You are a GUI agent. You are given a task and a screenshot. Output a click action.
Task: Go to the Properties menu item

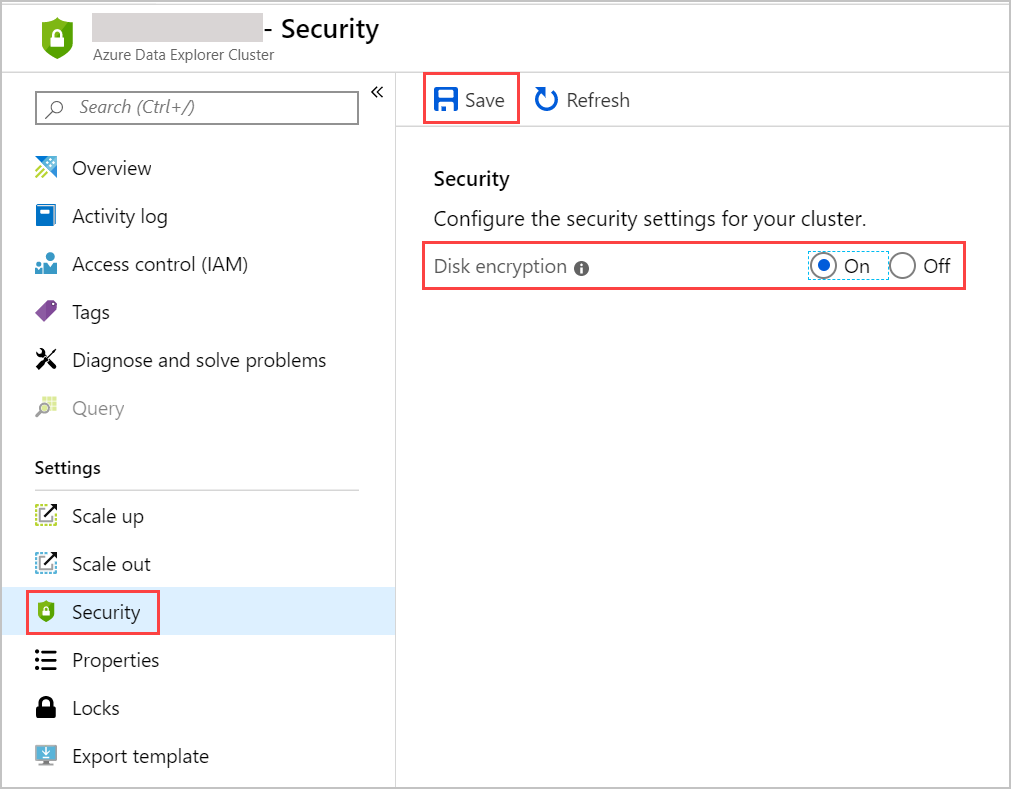pyautogui.click(x=115, y=660)
